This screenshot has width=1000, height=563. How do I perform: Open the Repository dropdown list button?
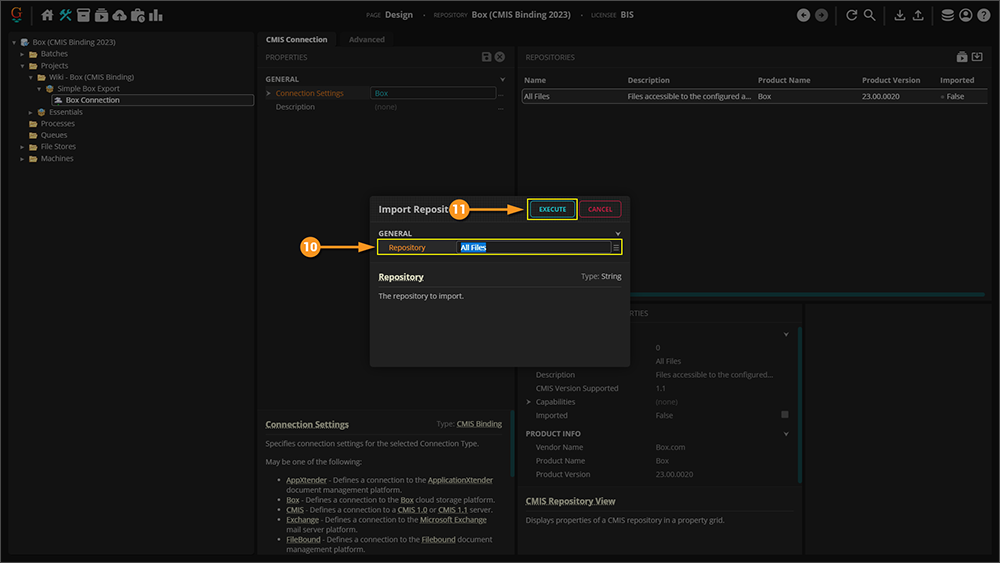pos(616,247)
